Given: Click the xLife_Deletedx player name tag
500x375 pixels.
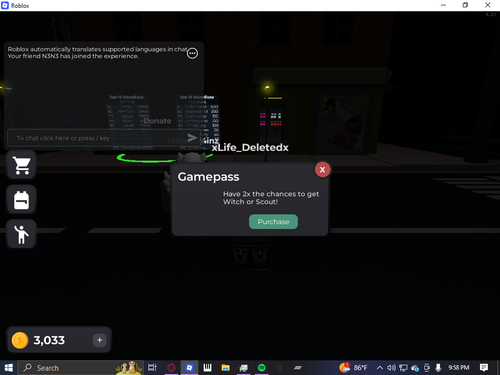Looking at the screenshot, I should click(250, 147).
